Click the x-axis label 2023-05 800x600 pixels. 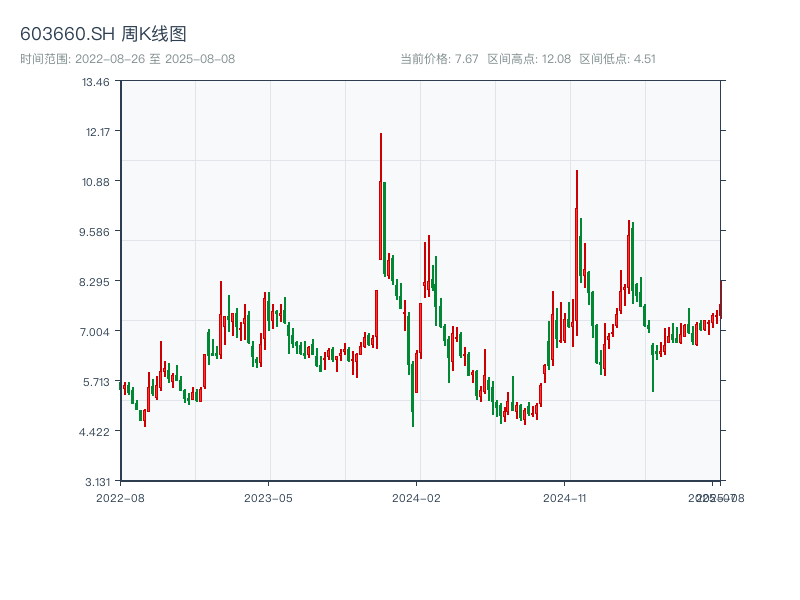(268, 498)
